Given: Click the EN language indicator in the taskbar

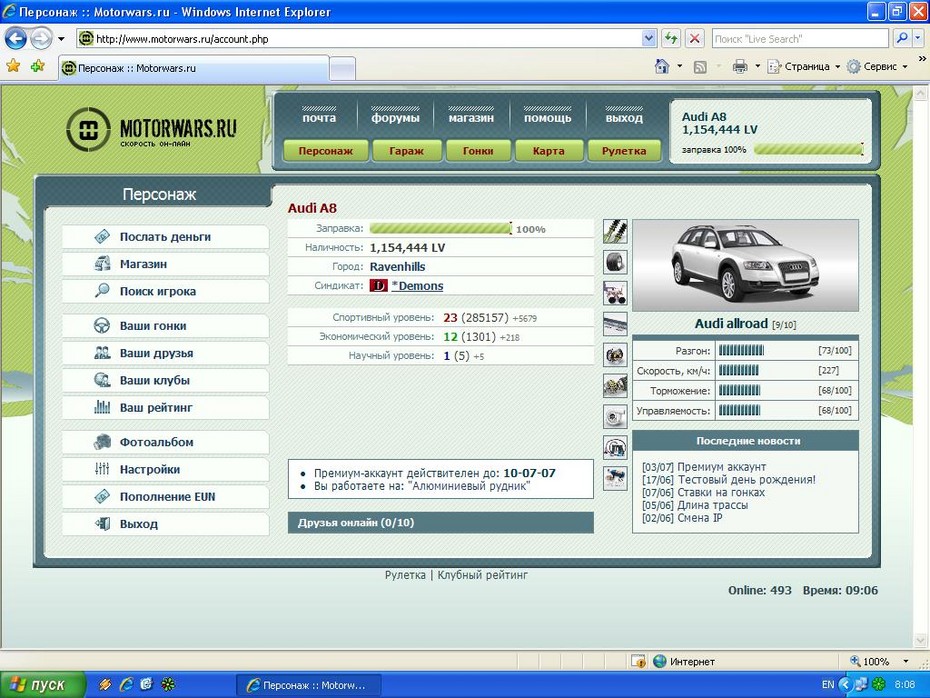Looking at the screenshot, I should 828,685.
